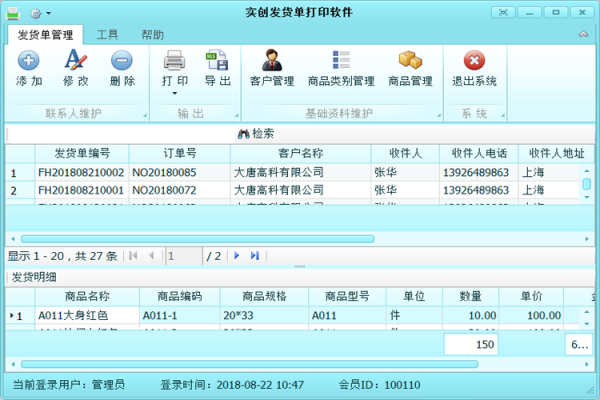Click the 客户名称 column header
Image resolution: width=600 pixels, height=400 pixels.
coord(300,153)
